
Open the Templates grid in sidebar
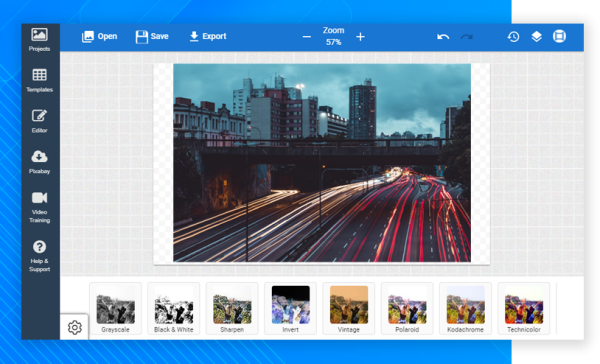point(39,80)
